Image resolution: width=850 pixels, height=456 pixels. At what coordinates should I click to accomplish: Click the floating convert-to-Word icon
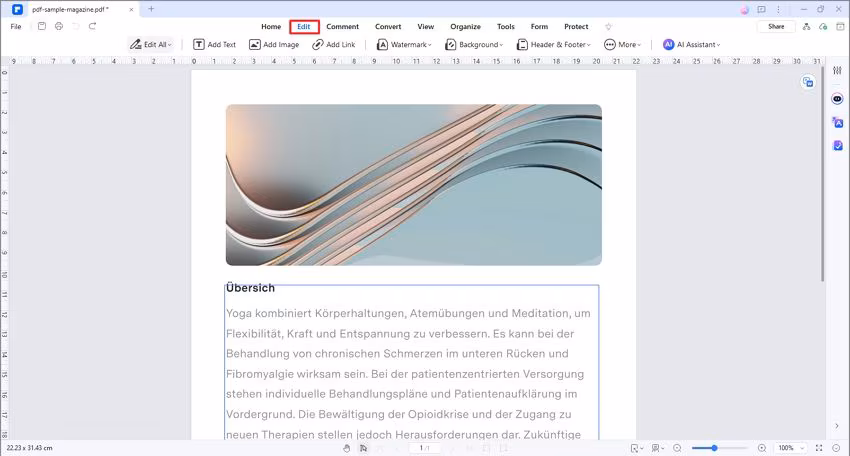pyautogui.click(x=808, y=82)
